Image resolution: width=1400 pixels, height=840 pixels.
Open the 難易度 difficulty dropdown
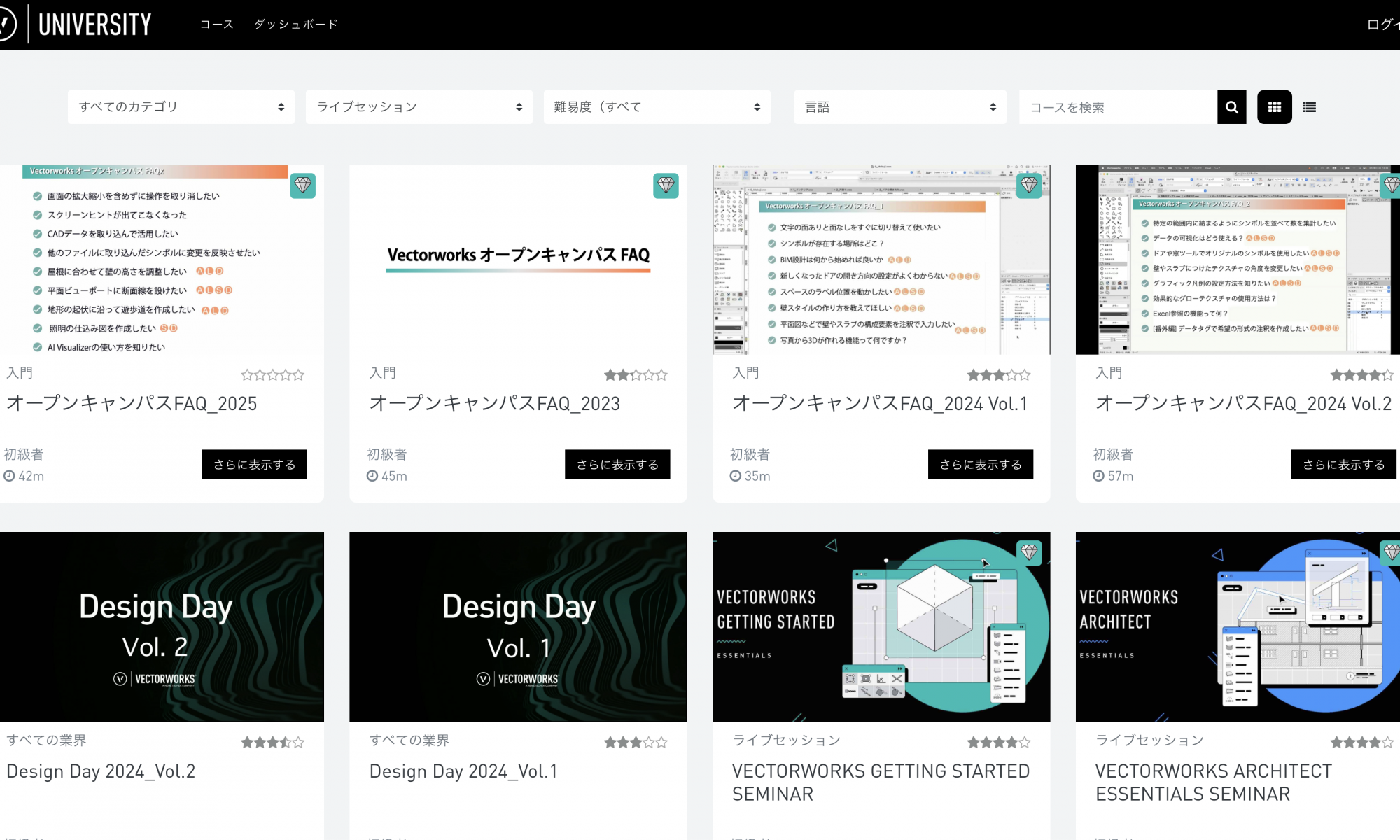point(657,107)
